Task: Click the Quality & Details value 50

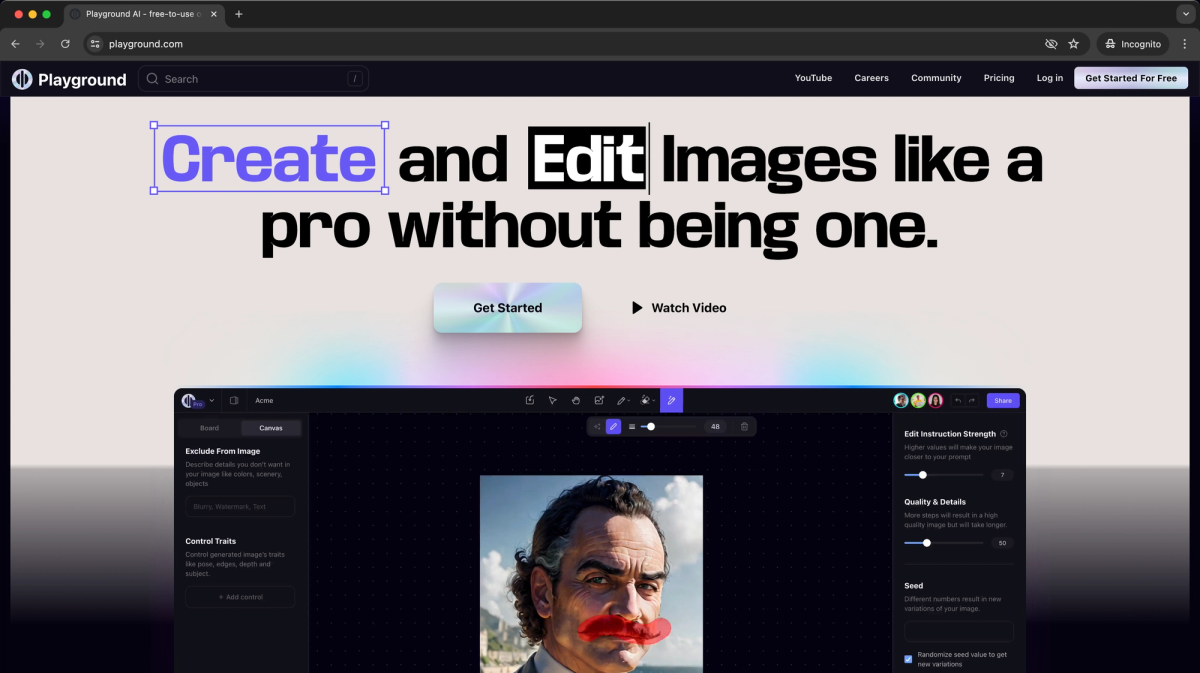Action: [x=1001, y=543]
